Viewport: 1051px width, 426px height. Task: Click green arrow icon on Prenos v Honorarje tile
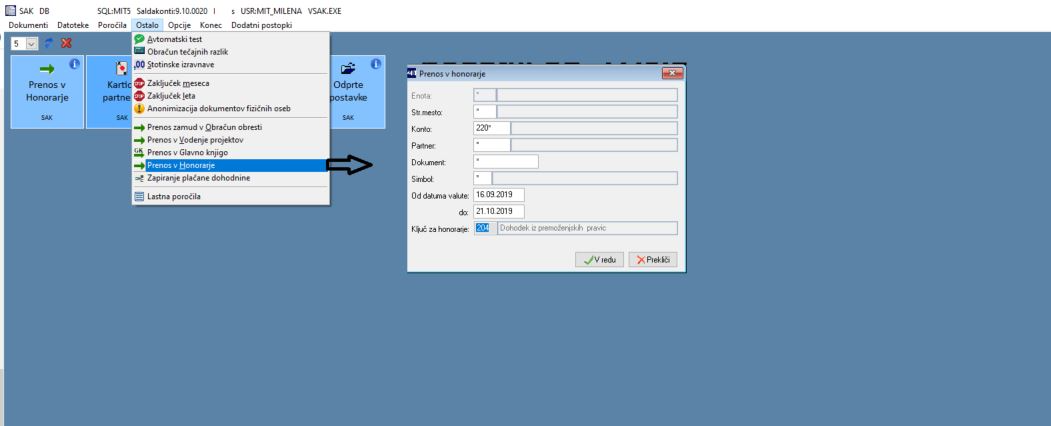(47, 68)
